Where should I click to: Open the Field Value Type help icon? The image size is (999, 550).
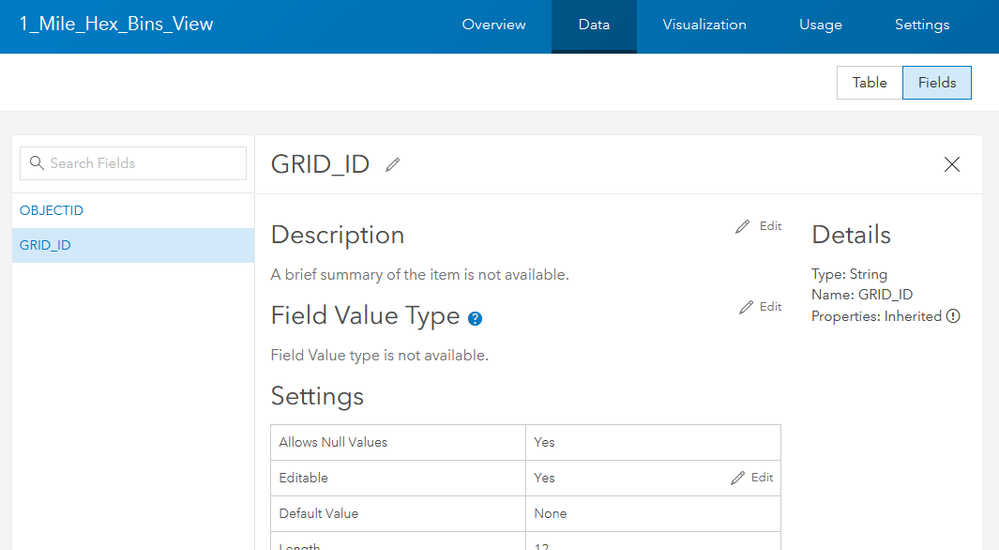[x=475, y=319]
